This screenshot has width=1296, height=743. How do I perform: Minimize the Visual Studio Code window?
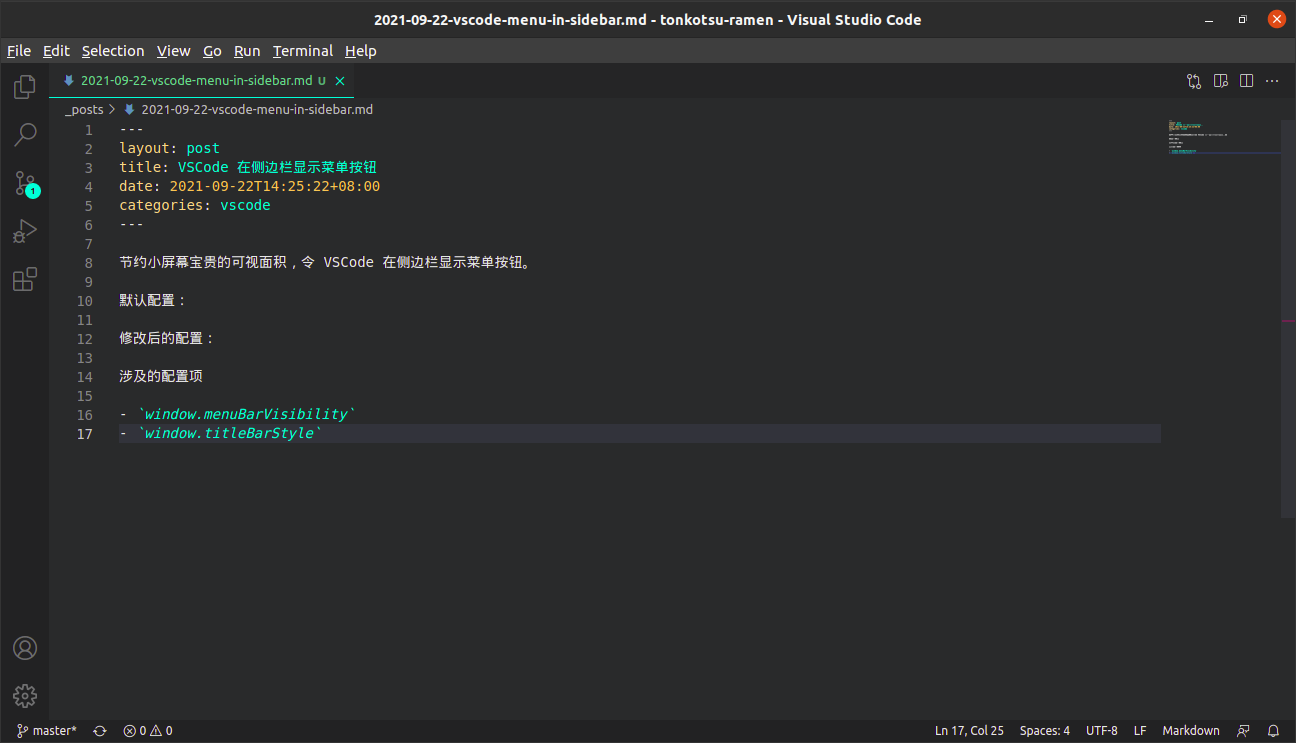[x=1211, y=19]
